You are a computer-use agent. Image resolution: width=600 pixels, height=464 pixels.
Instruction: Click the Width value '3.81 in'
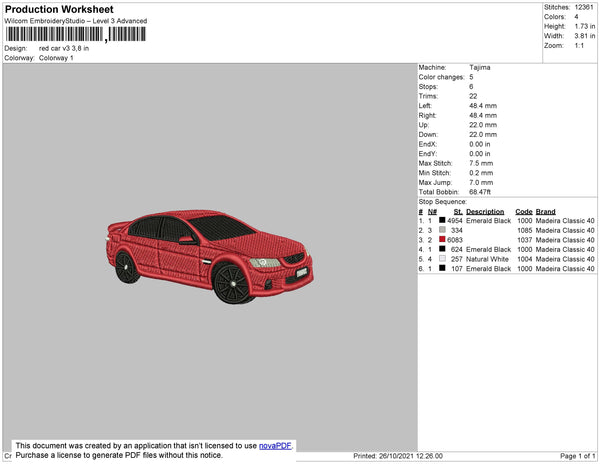585,36
